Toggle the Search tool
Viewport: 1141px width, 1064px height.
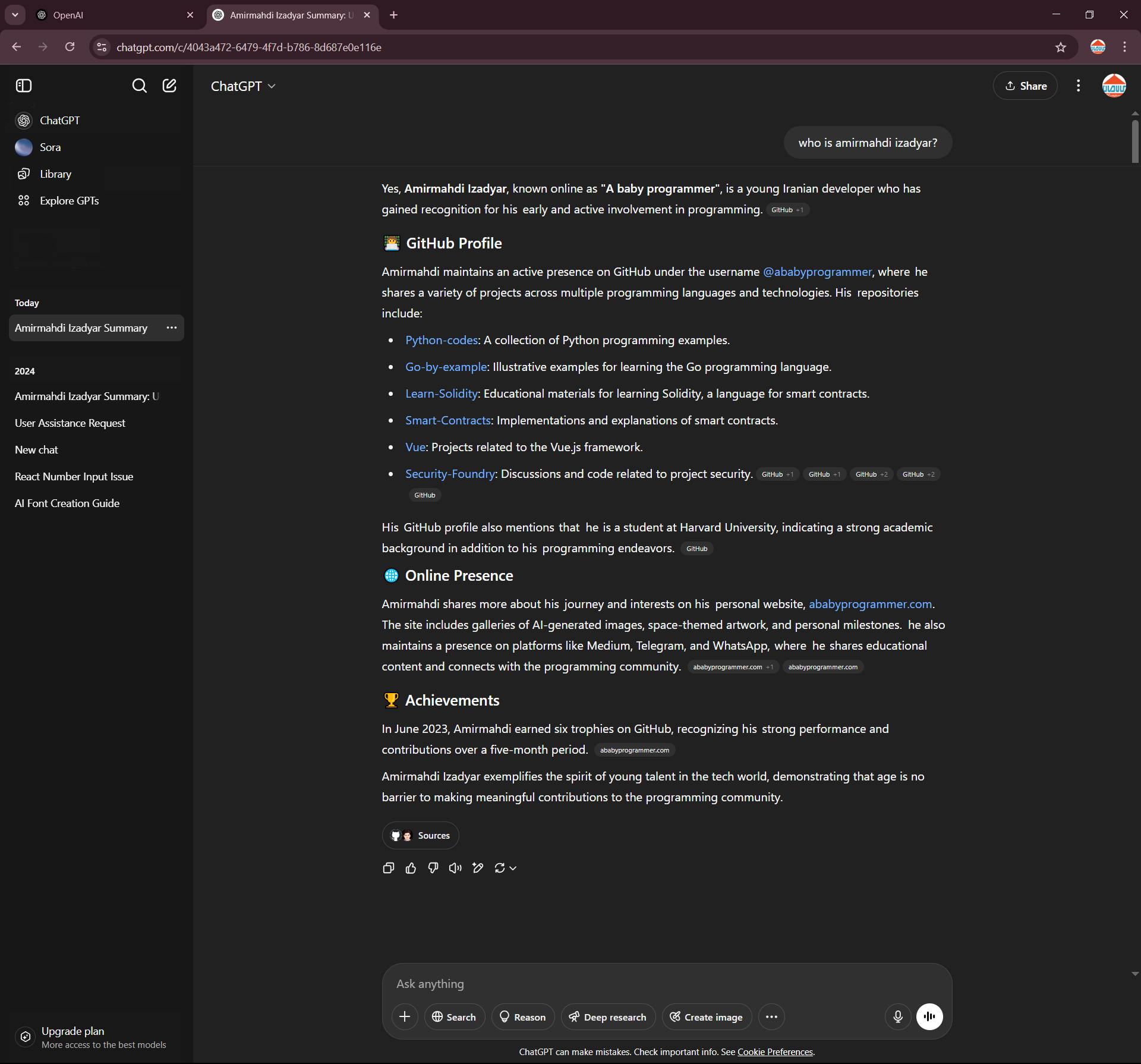coord(454,1016)
